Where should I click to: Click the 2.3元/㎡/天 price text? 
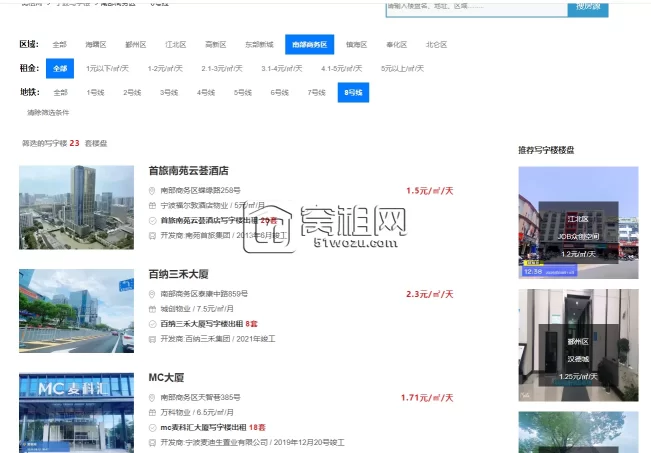[430, 294]
